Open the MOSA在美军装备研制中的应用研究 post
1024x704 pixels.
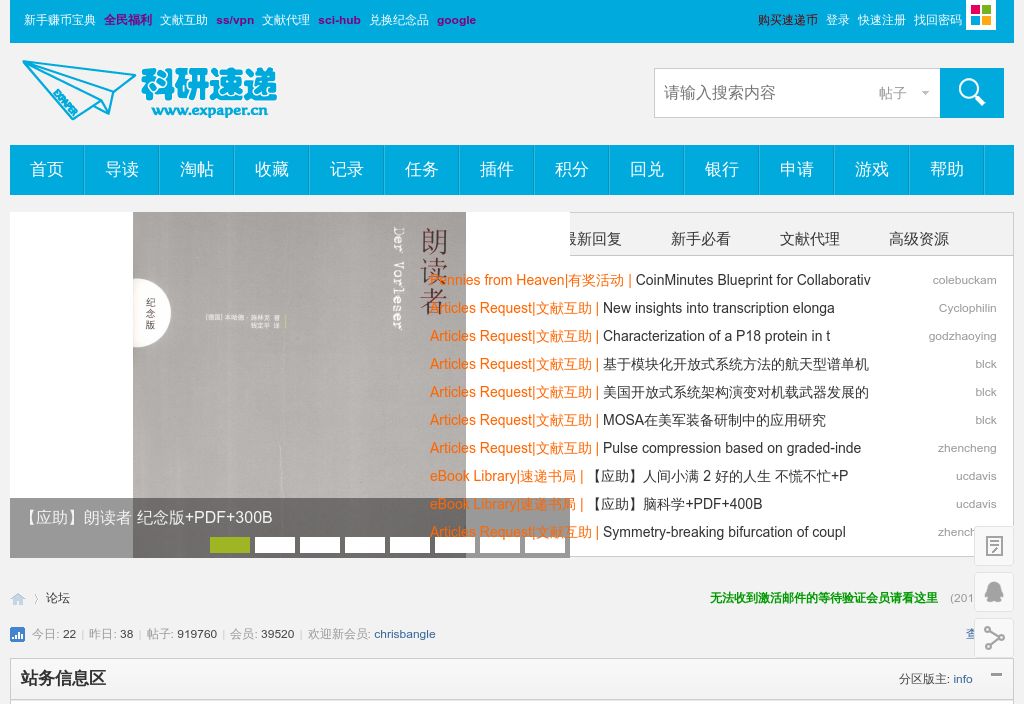point(714,420)
